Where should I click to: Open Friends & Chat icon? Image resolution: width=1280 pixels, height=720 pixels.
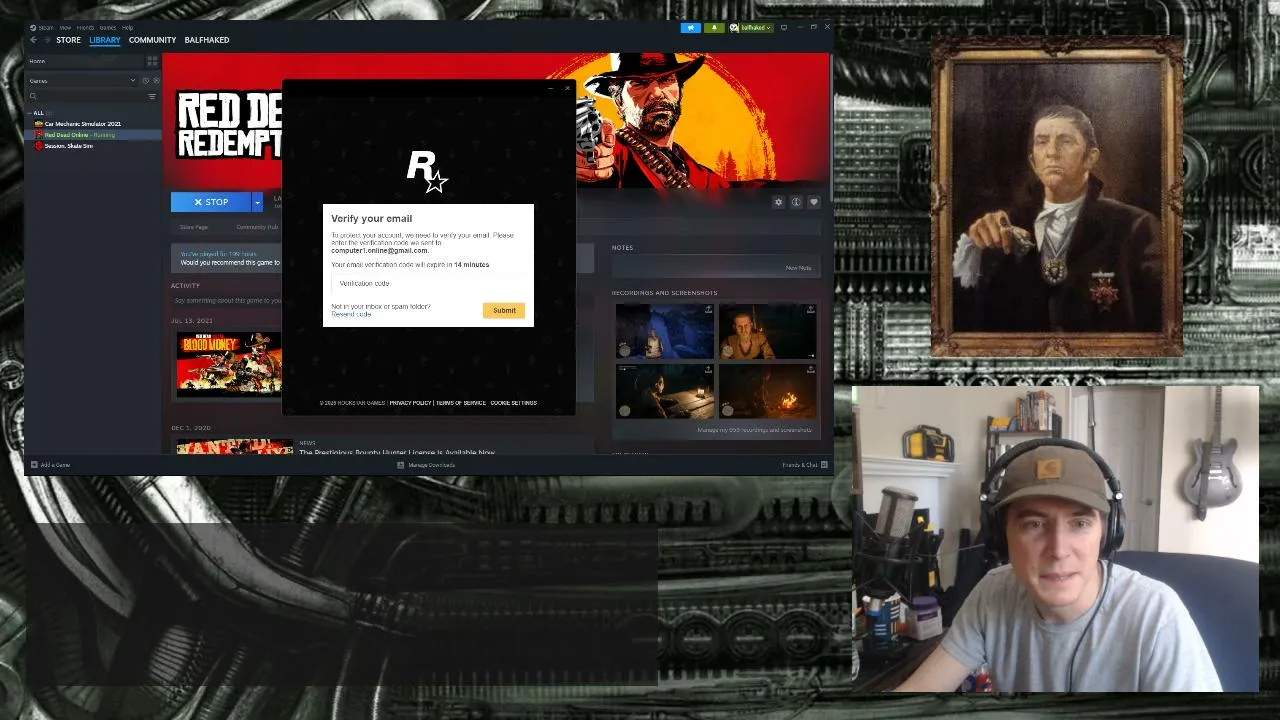[824, 465]
